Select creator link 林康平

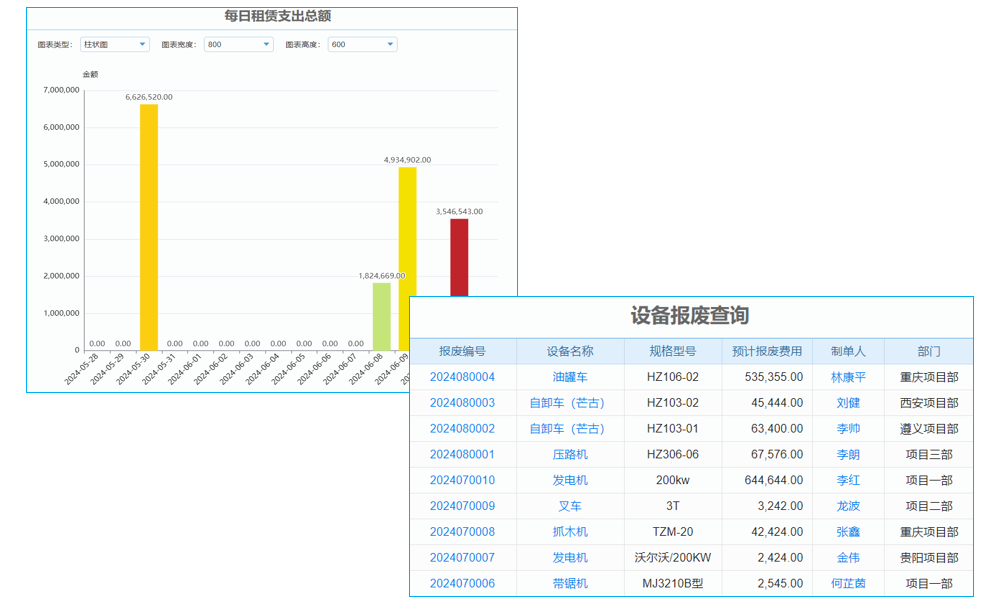[x=847, y=376]
